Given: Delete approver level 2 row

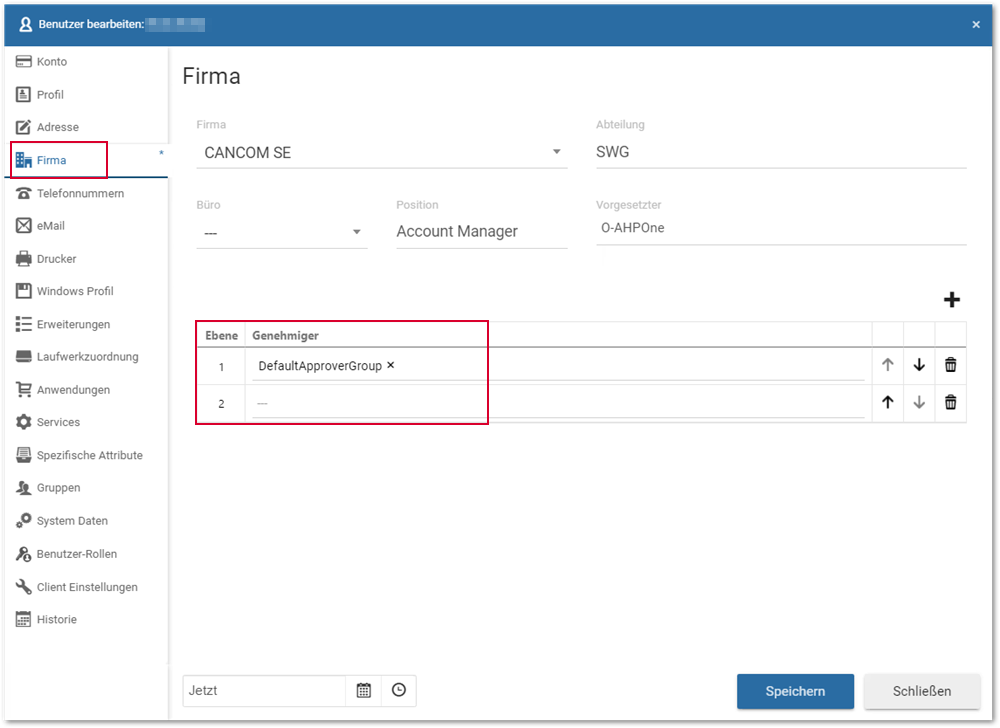Looking at the screenshot, I should click(x=950, y=402).
